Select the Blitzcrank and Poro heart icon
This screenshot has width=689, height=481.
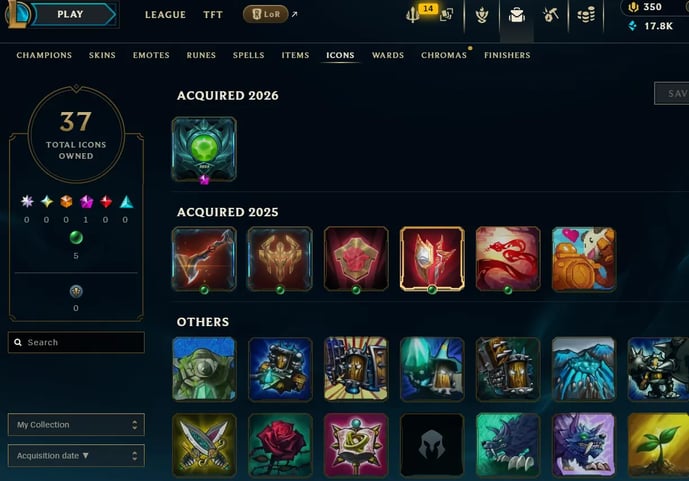[x=584, y=259]
